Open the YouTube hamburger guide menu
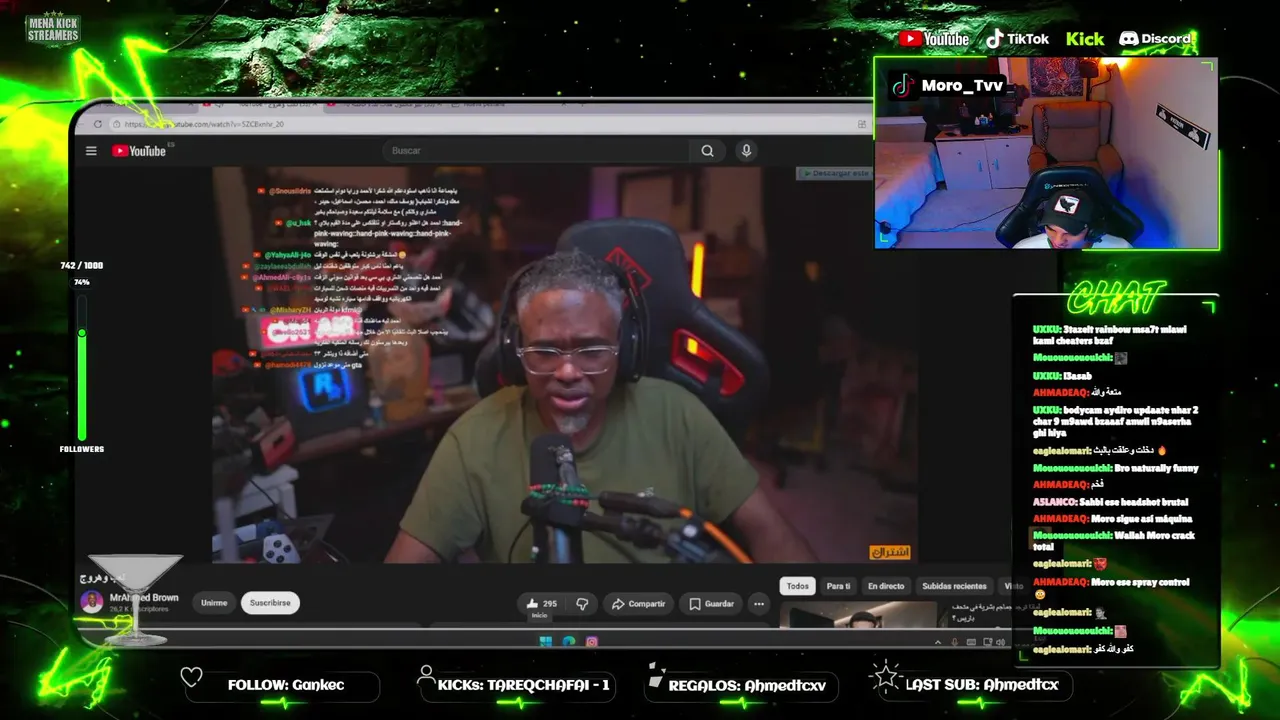This screenshot has height=720, width=1280. point(91,151)
